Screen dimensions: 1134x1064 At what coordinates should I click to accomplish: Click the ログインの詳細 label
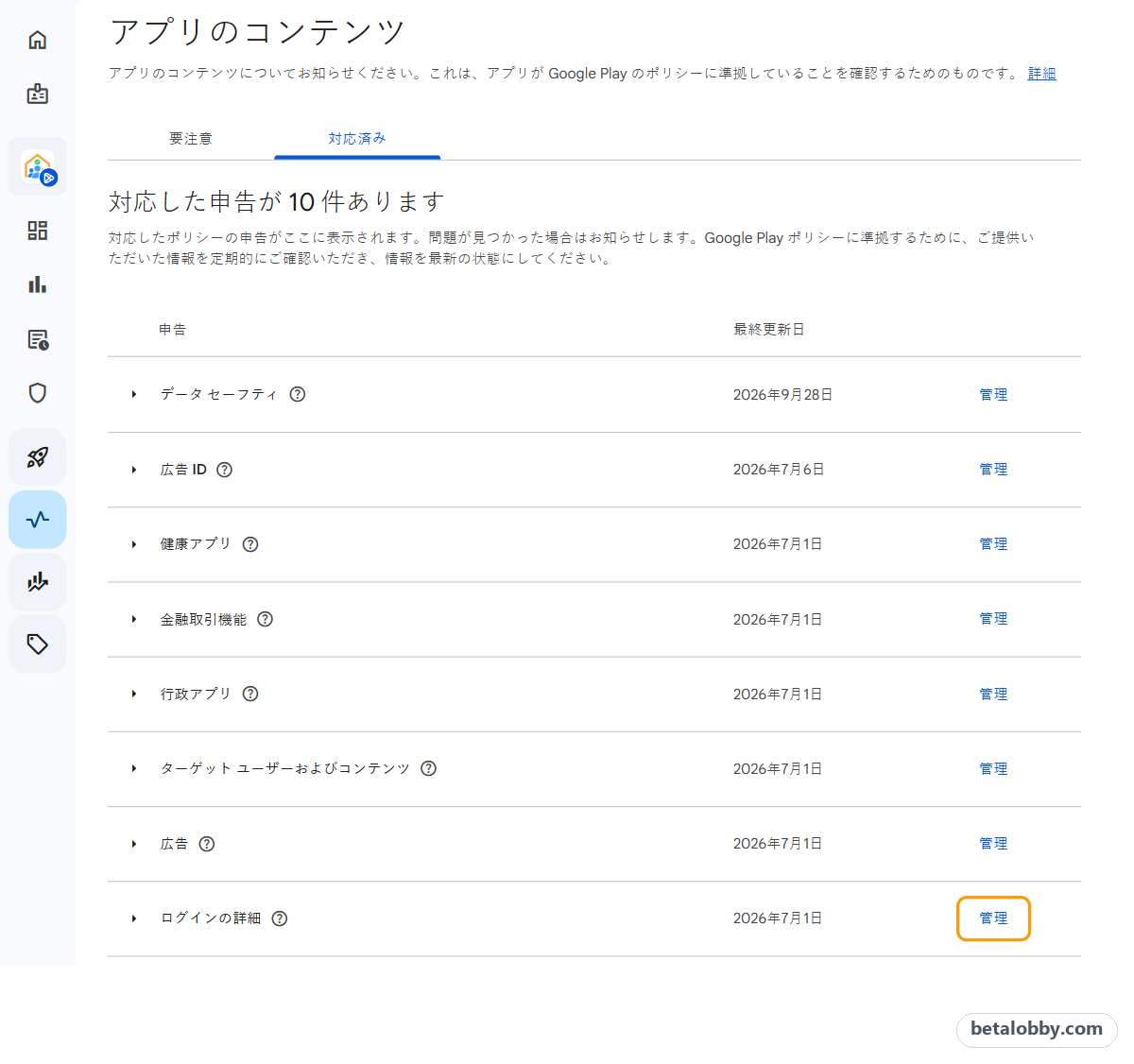pos(211,918)
